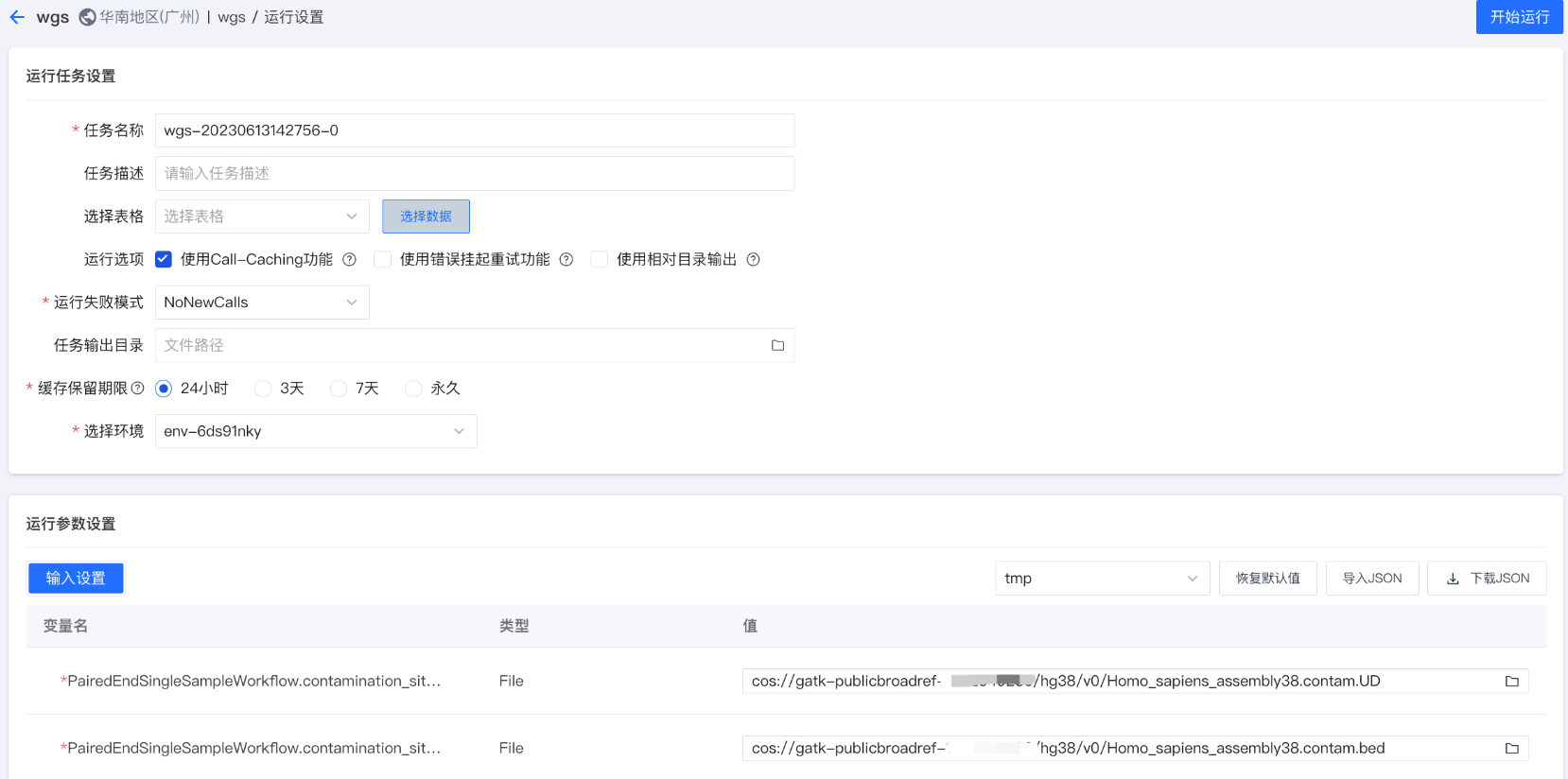Screen dimensions: 1568x779
Task: Open folder browser for task output directory
Action: 777,346
